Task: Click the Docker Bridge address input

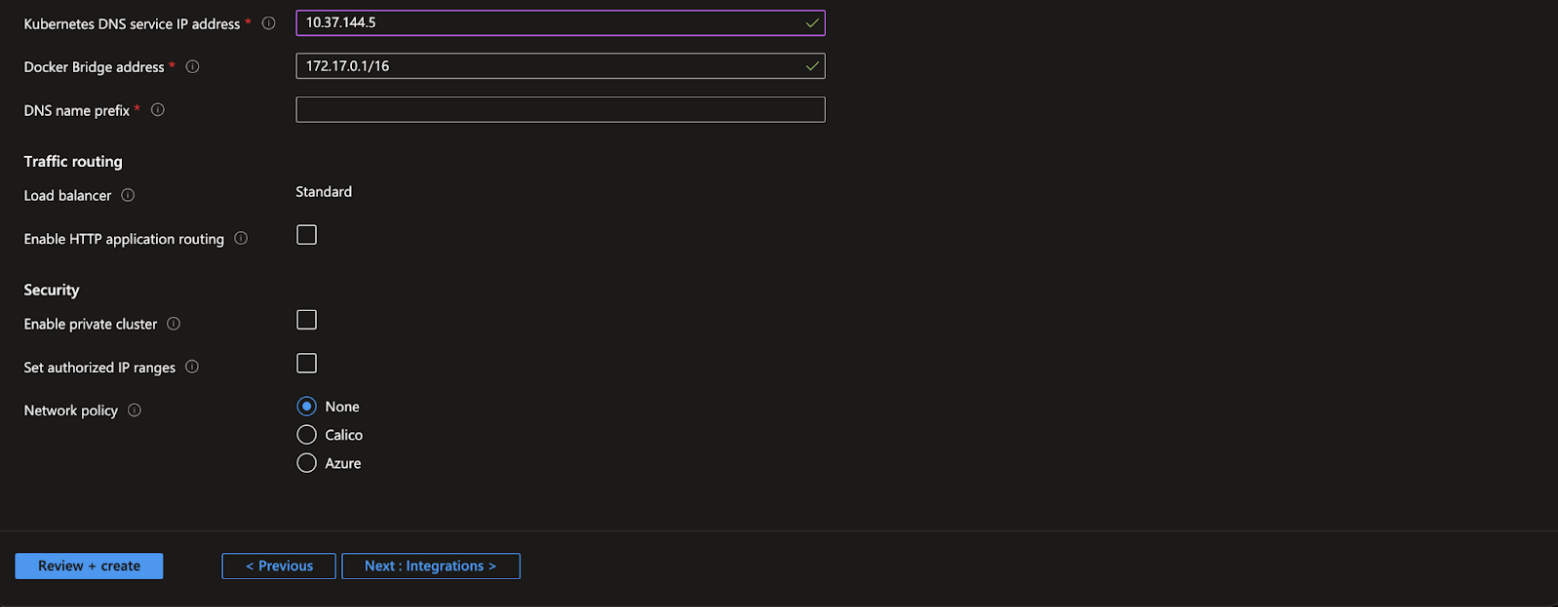Action: [x=550, y=67]
